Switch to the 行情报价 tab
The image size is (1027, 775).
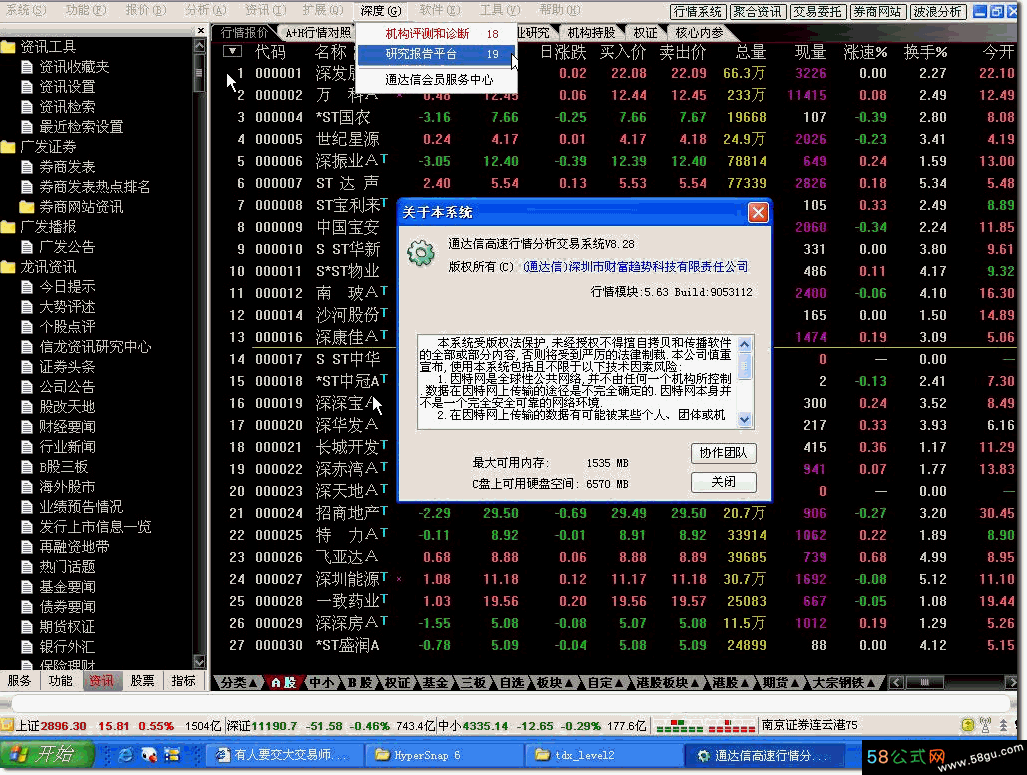click(x=244, y=32)
